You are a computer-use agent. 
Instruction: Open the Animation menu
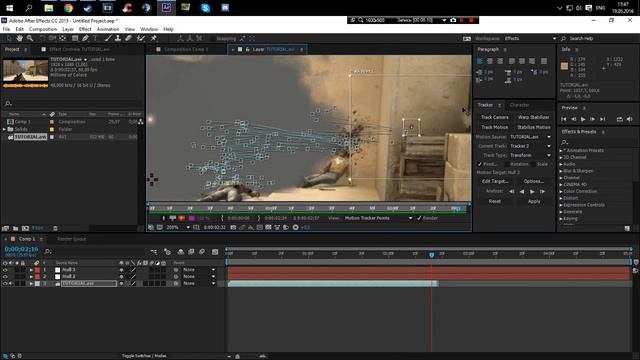tap(108, 29)
